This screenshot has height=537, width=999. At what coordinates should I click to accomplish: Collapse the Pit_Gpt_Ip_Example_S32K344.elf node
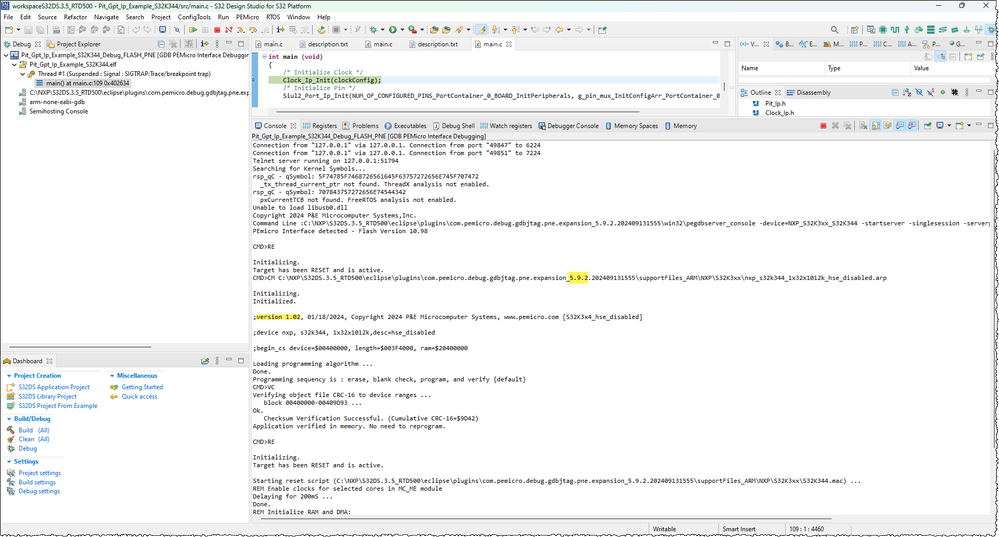pyautogui.click(x=14, y=64)
